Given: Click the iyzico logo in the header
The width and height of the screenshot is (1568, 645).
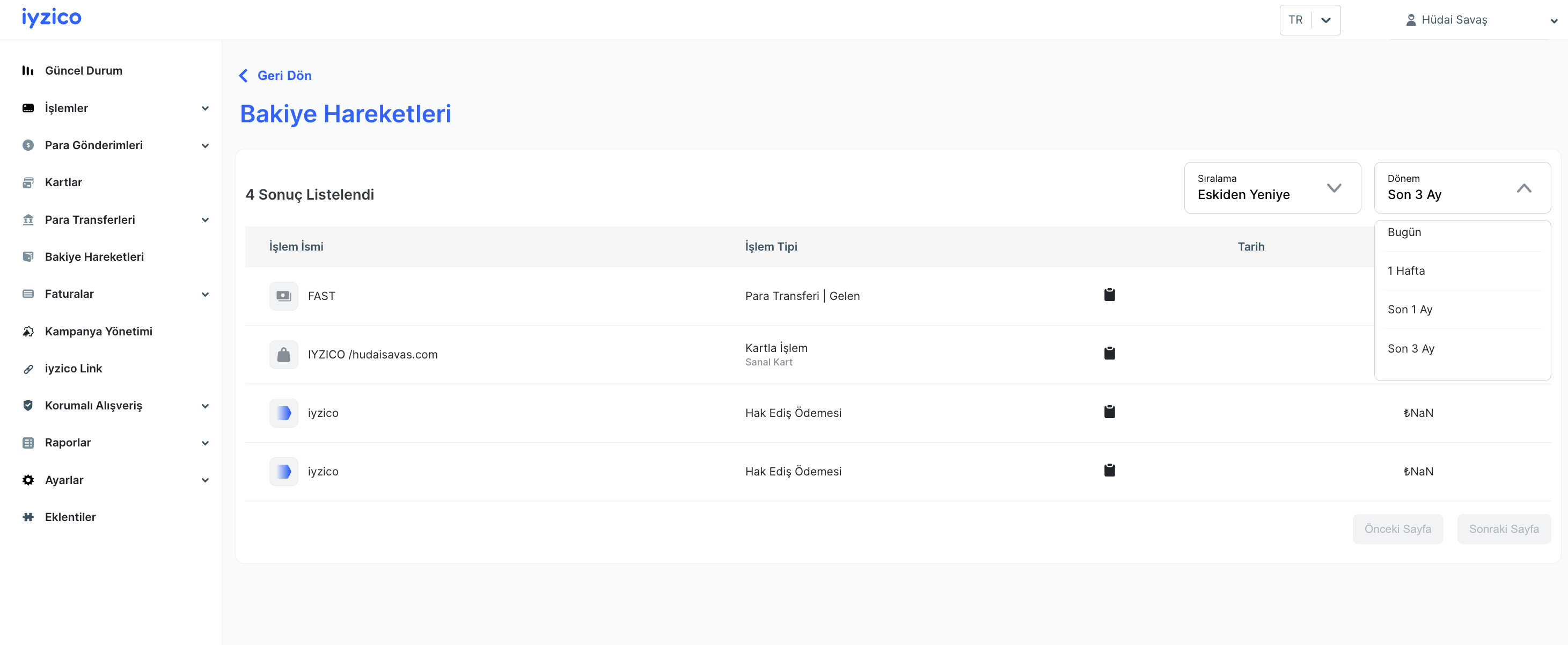Looking at the screenshot, I should [x=52, y=18].
